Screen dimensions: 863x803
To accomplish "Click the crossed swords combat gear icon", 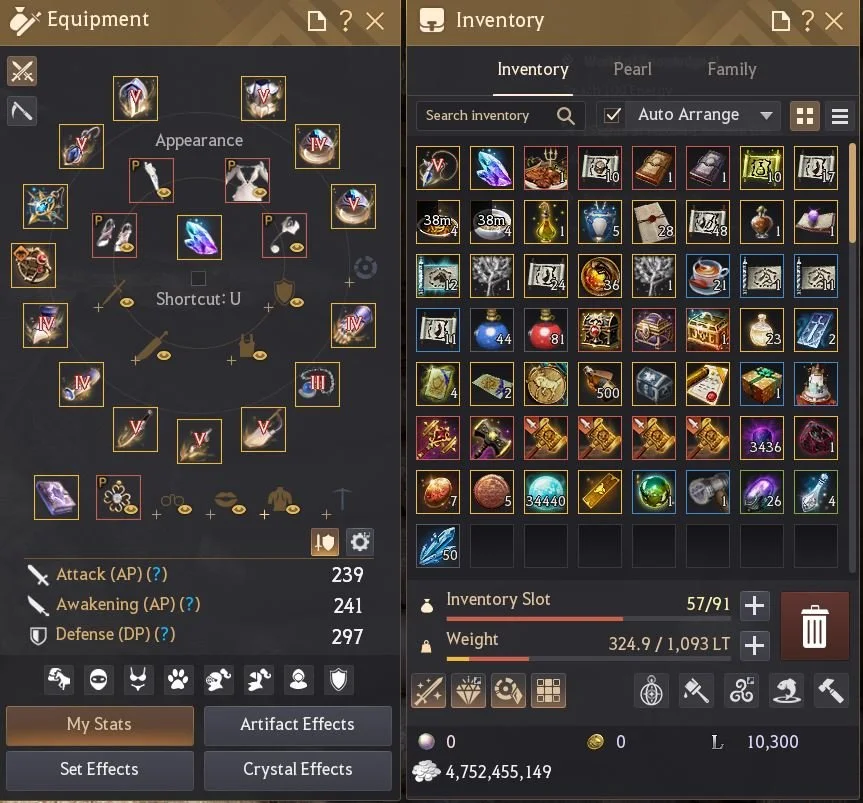I will [22, 71].
